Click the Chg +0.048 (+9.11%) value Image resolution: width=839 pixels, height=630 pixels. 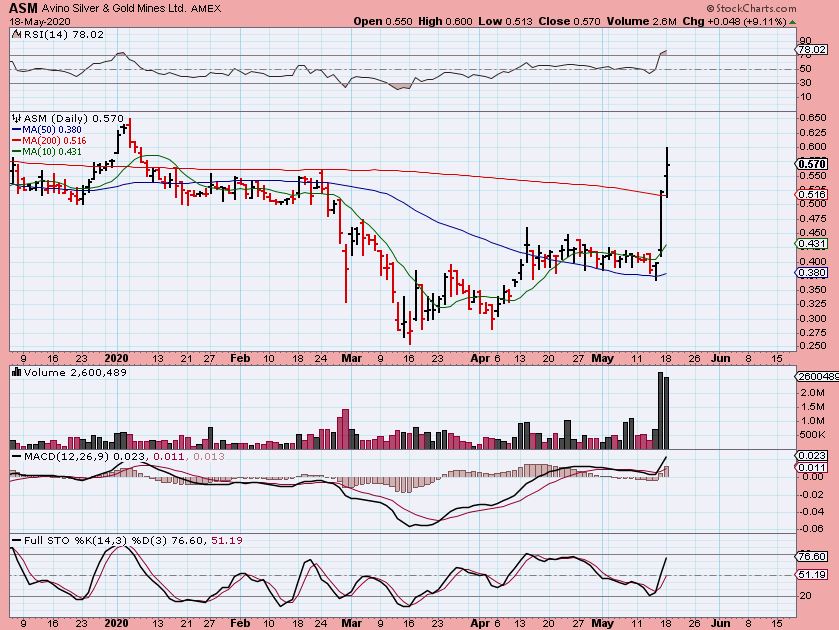click(735, 21)
